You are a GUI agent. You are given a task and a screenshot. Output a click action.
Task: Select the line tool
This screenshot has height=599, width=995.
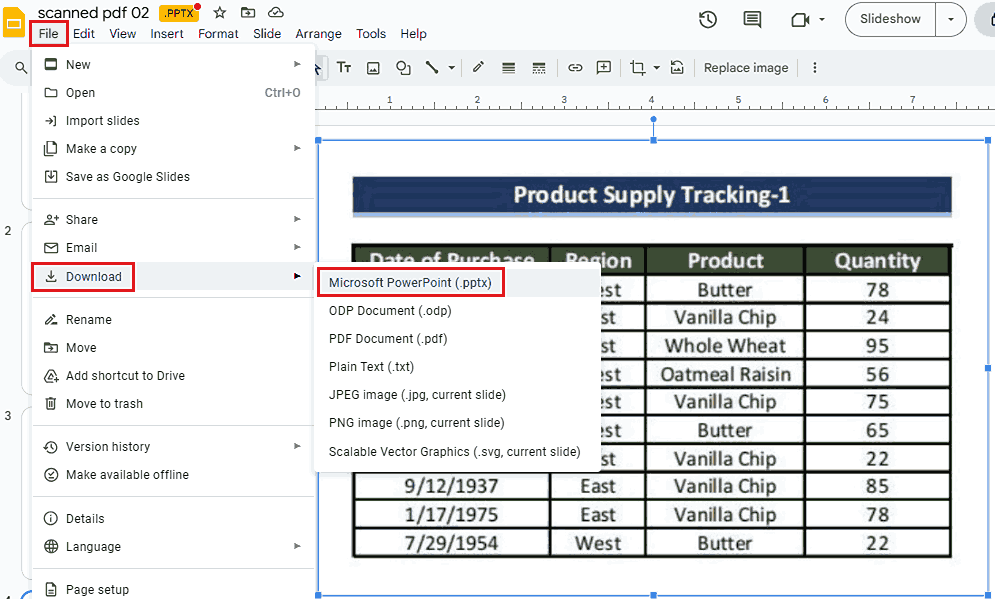(432, 67)
